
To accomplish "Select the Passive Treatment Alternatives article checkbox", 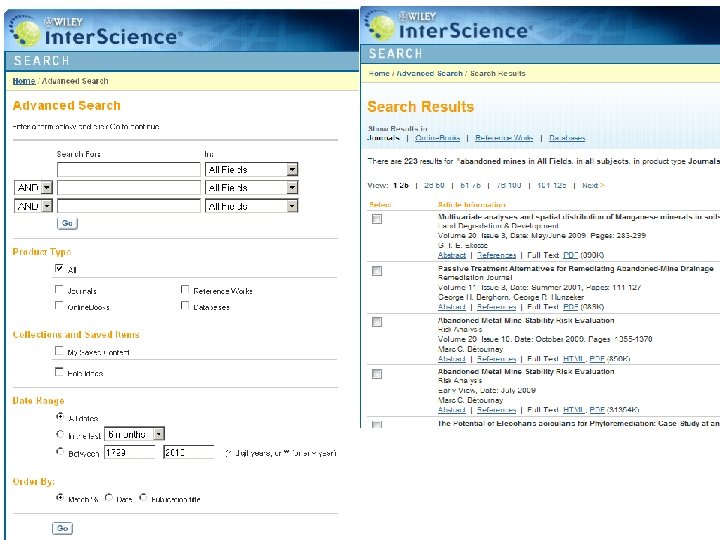I will [x=377, y=271].
